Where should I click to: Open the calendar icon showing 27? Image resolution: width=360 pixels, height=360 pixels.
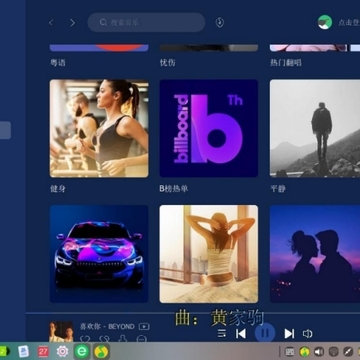click(x=43, y=351)
